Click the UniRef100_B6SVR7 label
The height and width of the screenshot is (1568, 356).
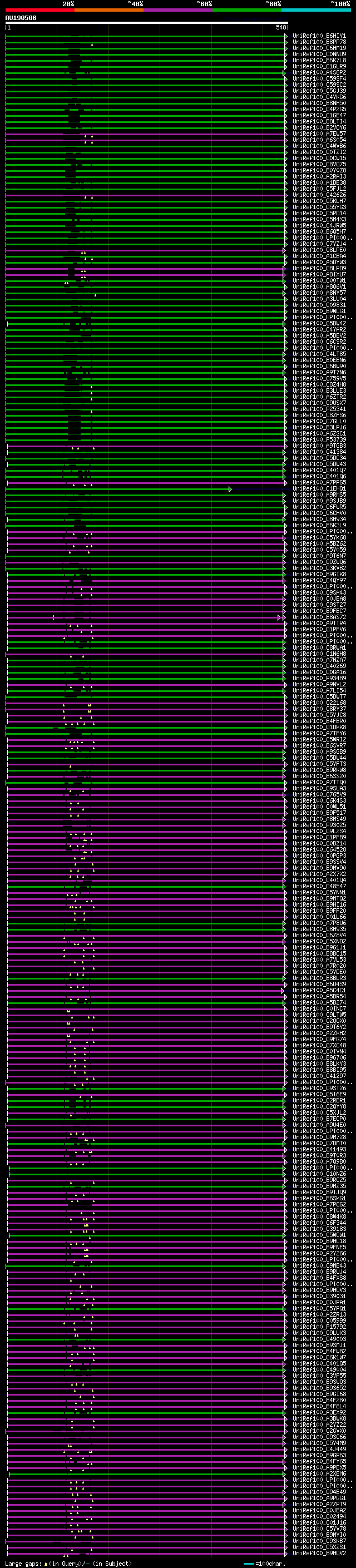[319, 746]
